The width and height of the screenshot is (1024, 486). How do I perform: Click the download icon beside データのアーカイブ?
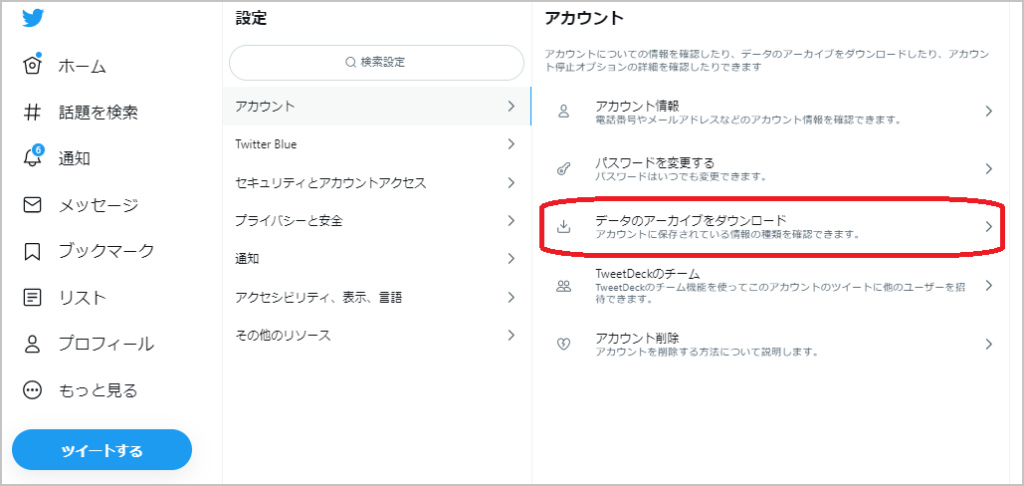coord(564,227)
